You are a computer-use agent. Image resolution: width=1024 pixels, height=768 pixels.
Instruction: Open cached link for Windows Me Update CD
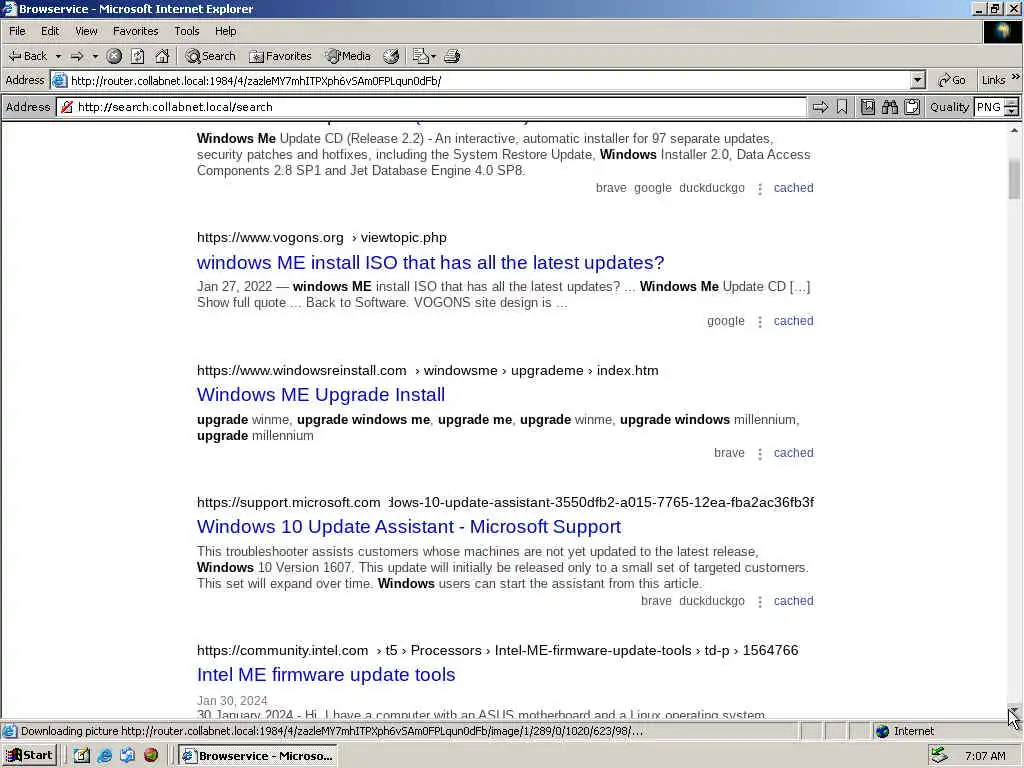793,188
